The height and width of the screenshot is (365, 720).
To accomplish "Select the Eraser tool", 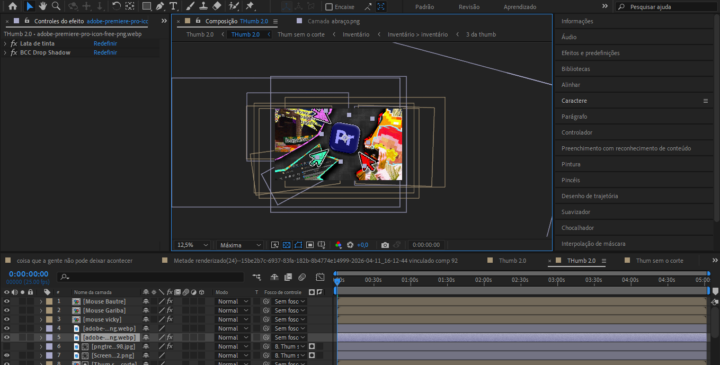I will 217,6.
